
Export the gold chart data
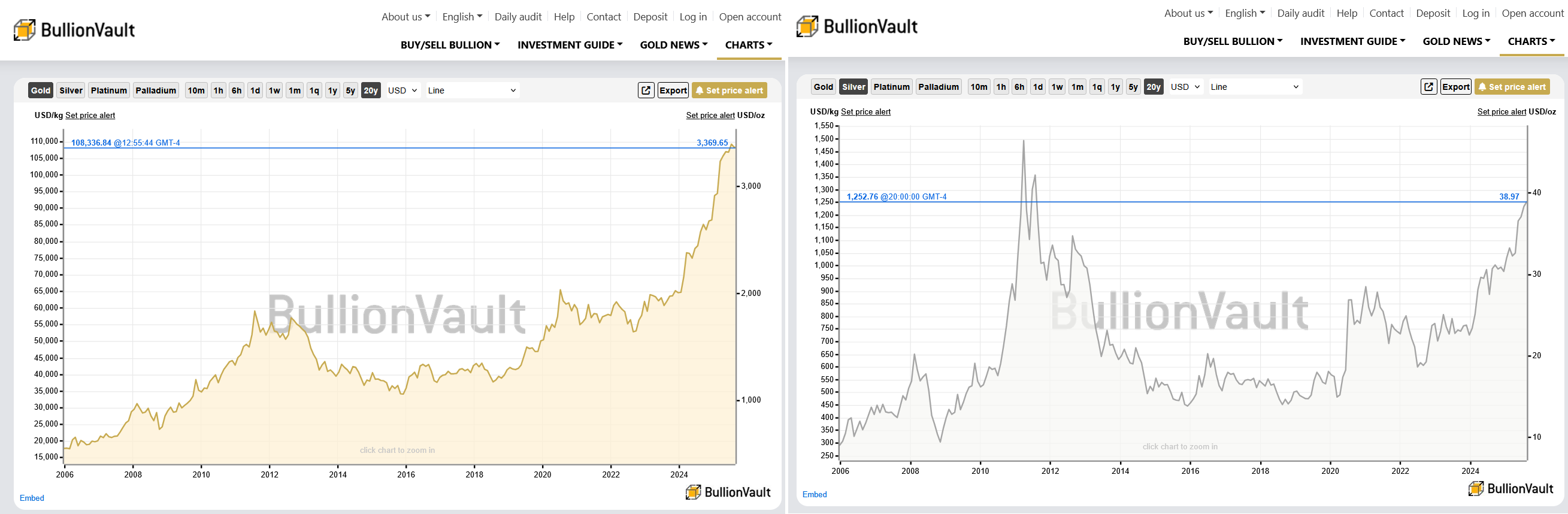tap(673, 90)
